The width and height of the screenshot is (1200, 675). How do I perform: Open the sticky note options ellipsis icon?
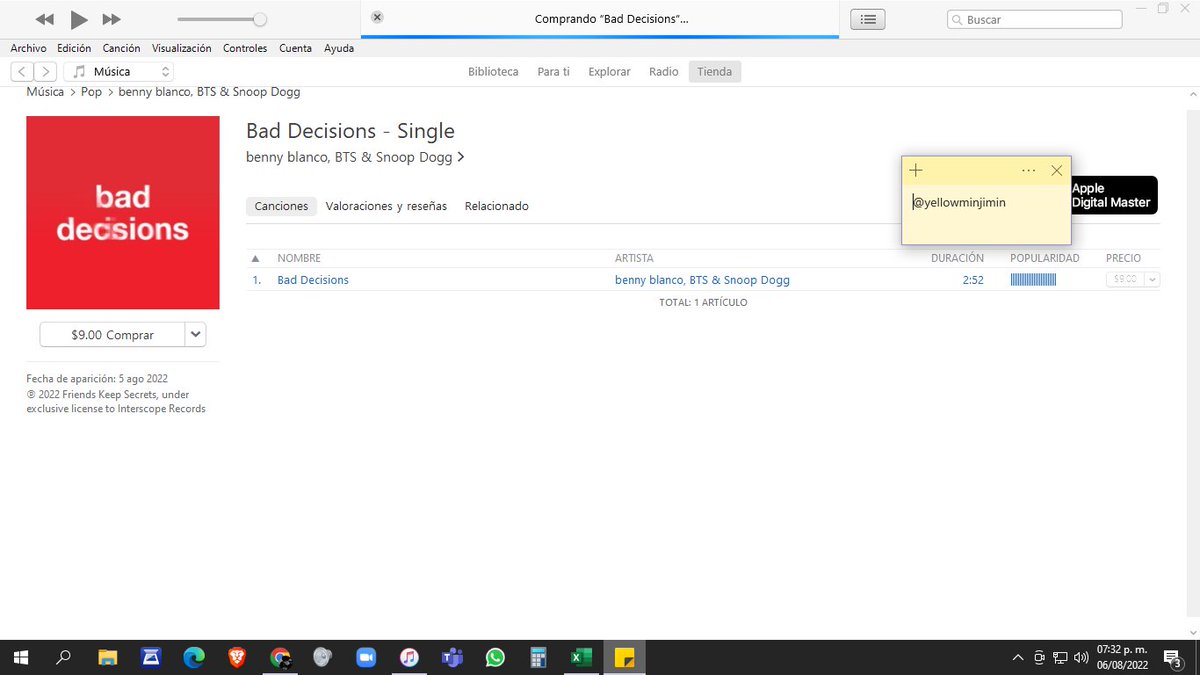point(1028,170)
